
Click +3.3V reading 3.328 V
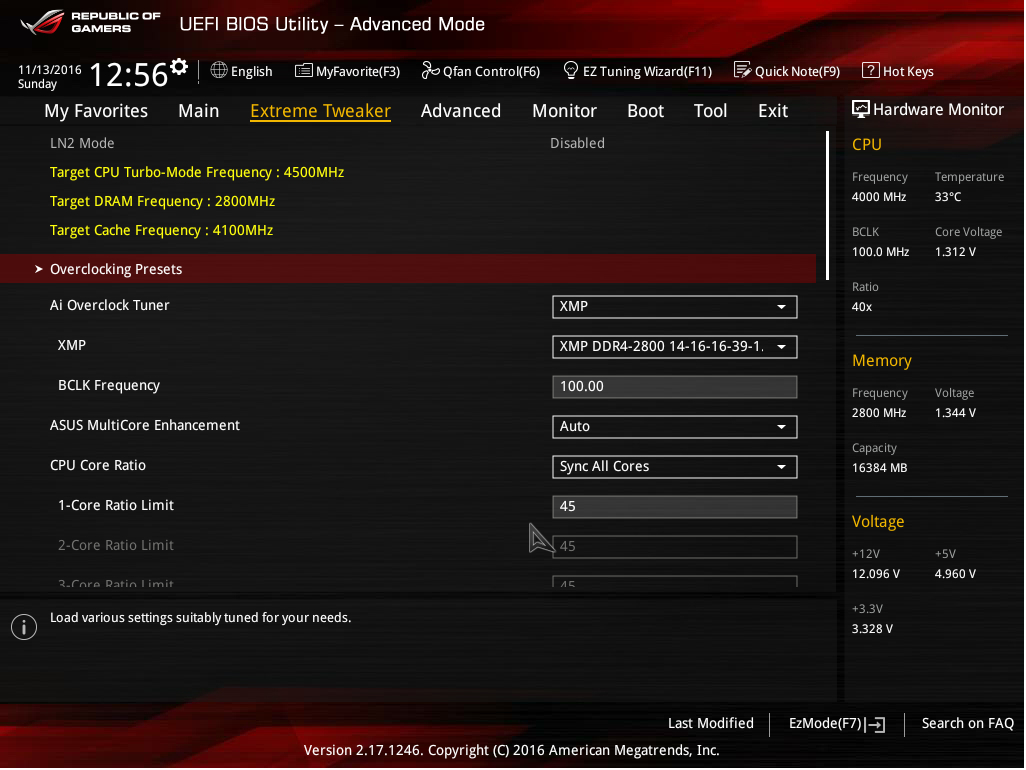(872, 629)
